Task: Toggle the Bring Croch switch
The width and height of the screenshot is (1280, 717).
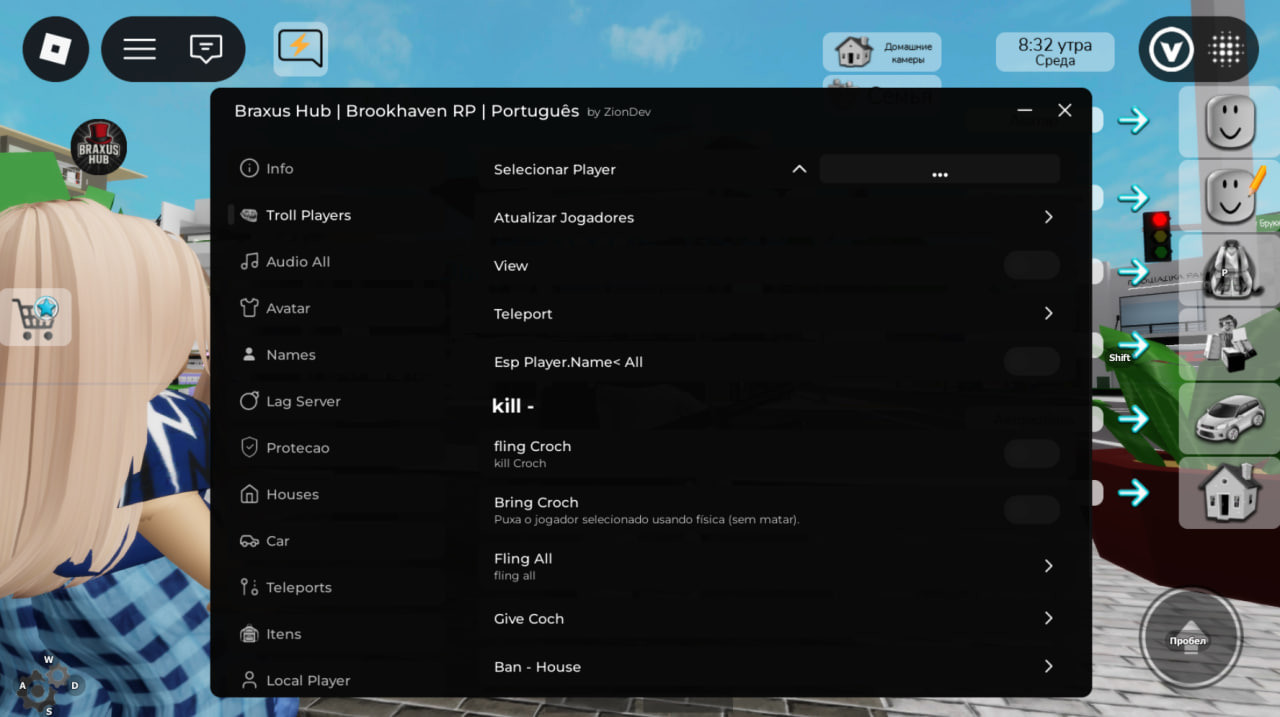Action: pos(1031,510)
